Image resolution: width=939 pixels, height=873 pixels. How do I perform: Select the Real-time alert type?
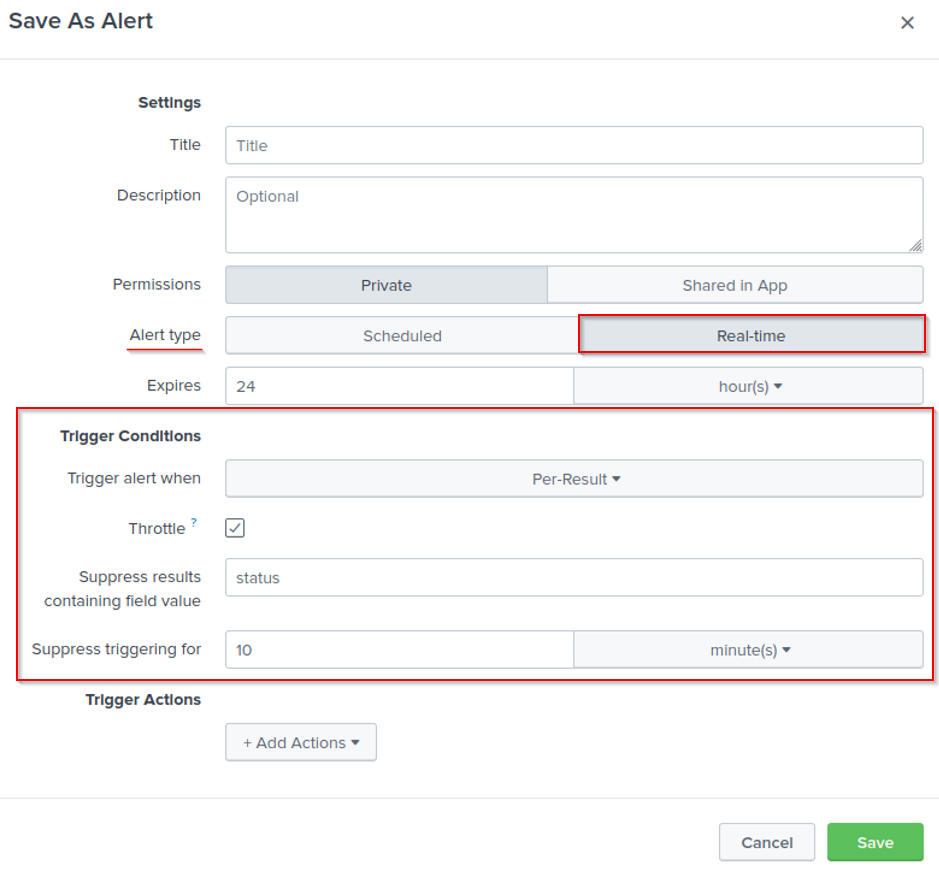[750, 336]
